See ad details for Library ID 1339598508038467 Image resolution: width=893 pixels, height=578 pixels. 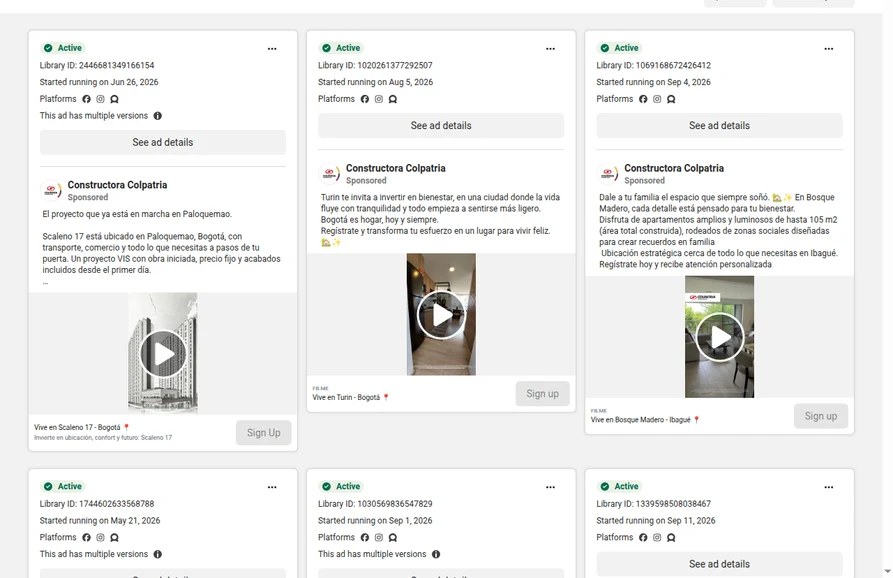pyautogui.click(x=719, y=564)
